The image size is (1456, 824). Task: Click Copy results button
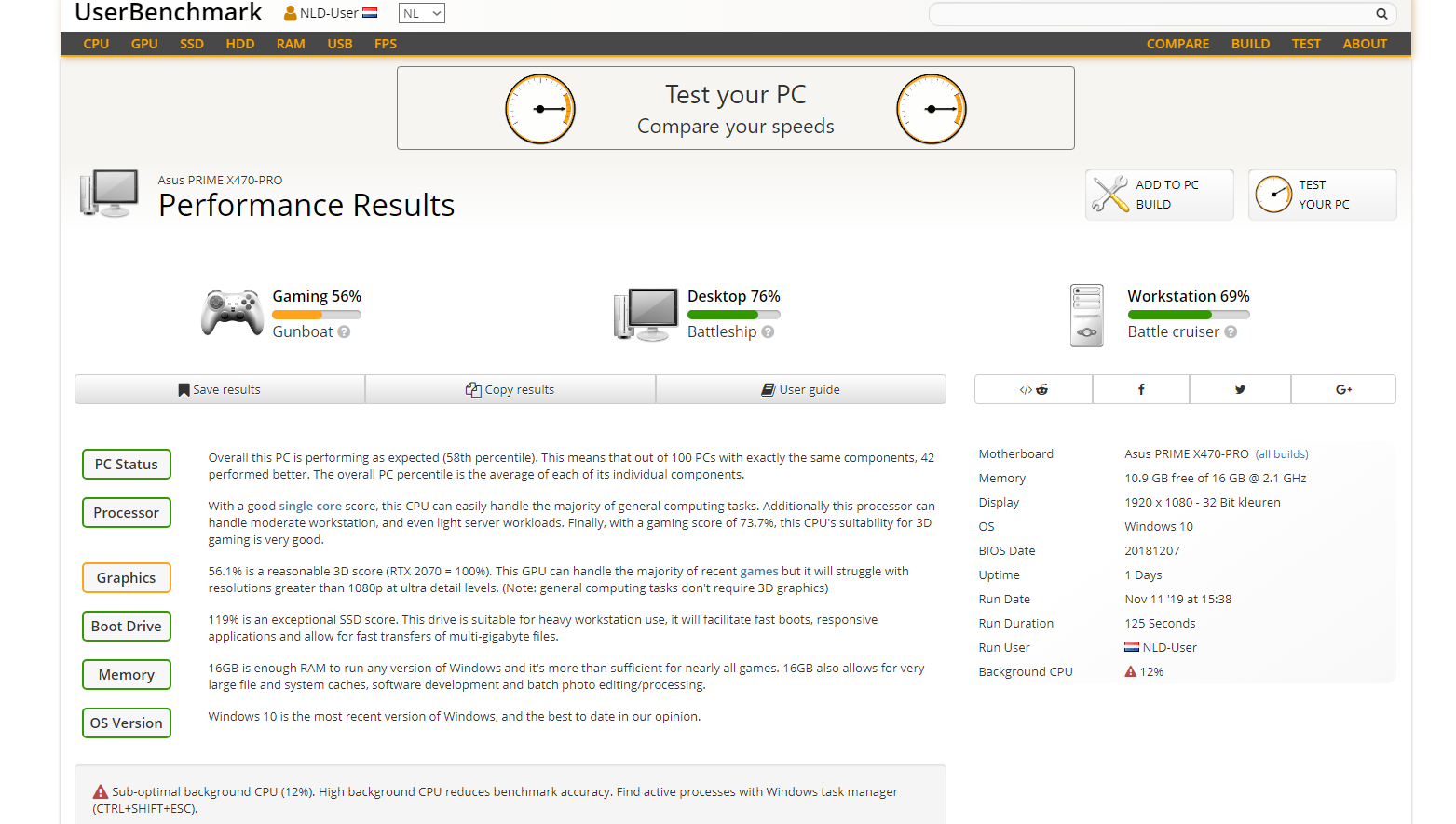510,389
